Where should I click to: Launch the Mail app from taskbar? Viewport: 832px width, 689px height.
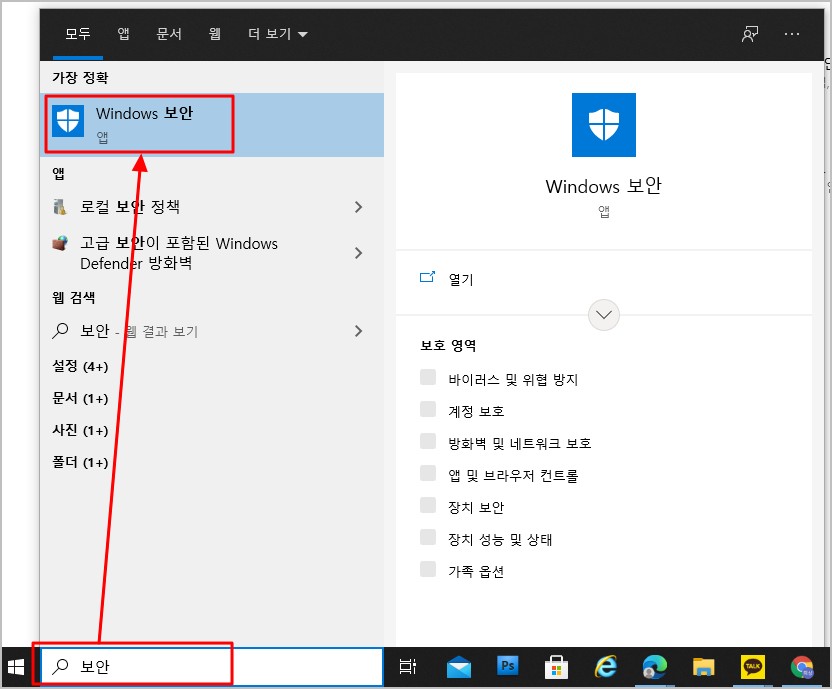(458, 667)
